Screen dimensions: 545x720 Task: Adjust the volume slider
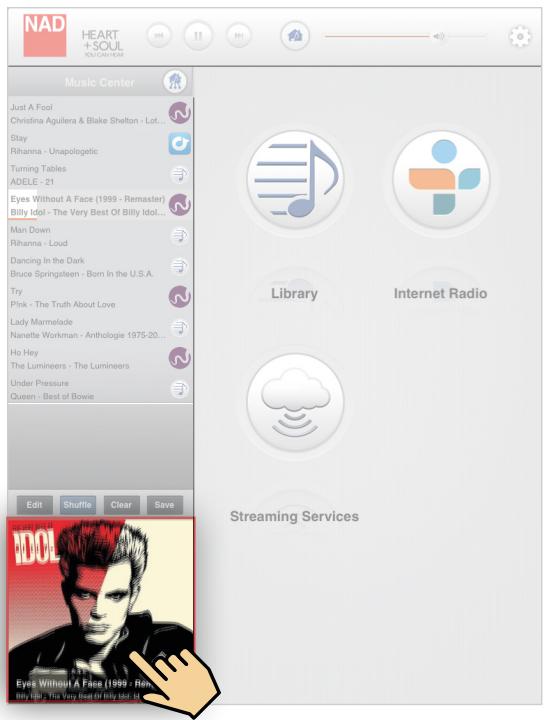coord(405,36)
